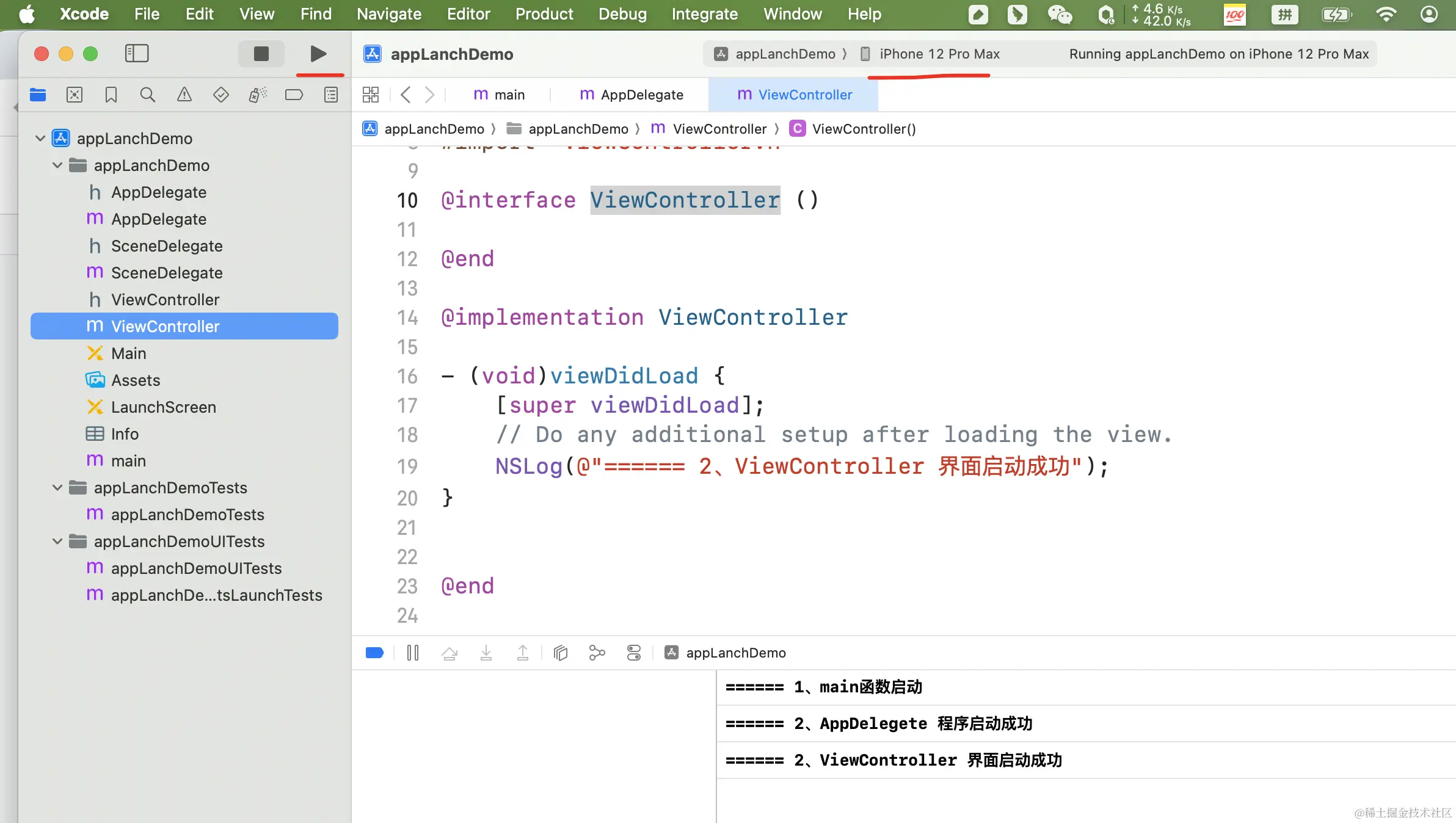Open the Find navigator magnifier icon
This screenshot has width=1456, height=823.
147,95
